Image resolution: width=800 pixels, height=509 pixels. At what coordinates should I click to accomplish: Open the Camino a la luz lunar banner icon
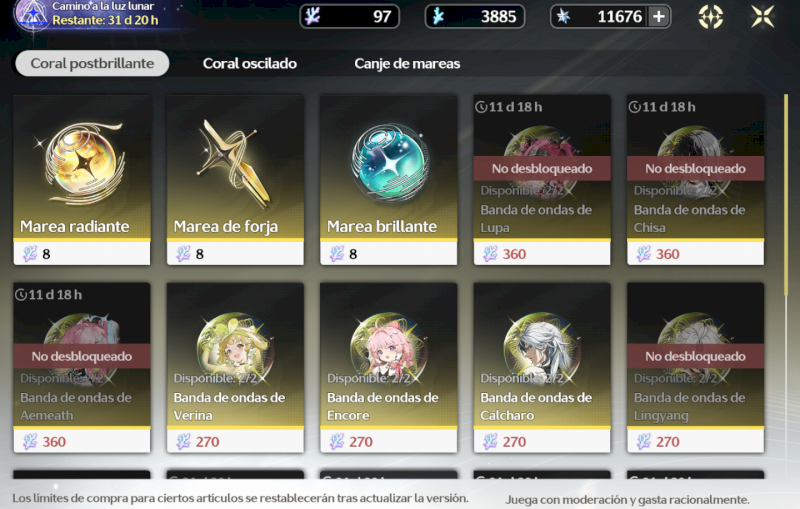(x=32, y=15)
